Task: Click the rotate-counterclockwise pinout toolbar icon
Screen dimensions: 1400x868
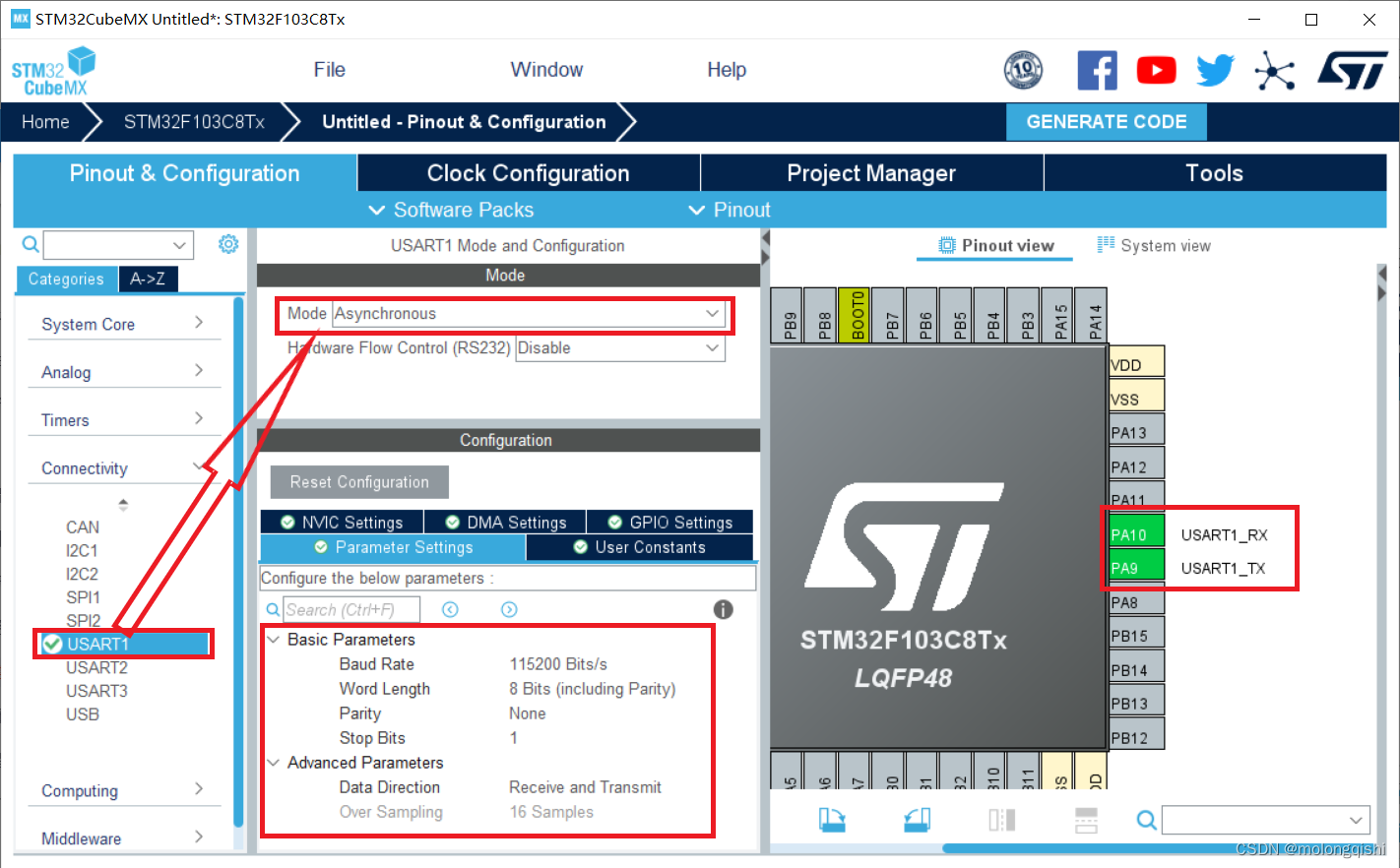Action: (918, 820)
